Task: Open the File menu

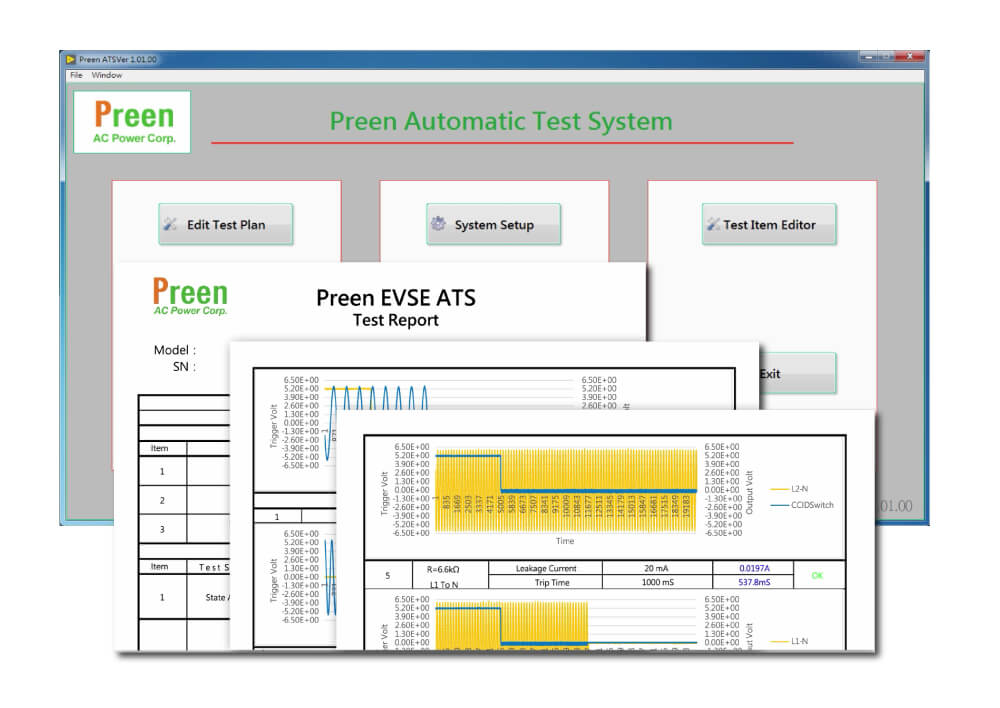Action: 76,75
